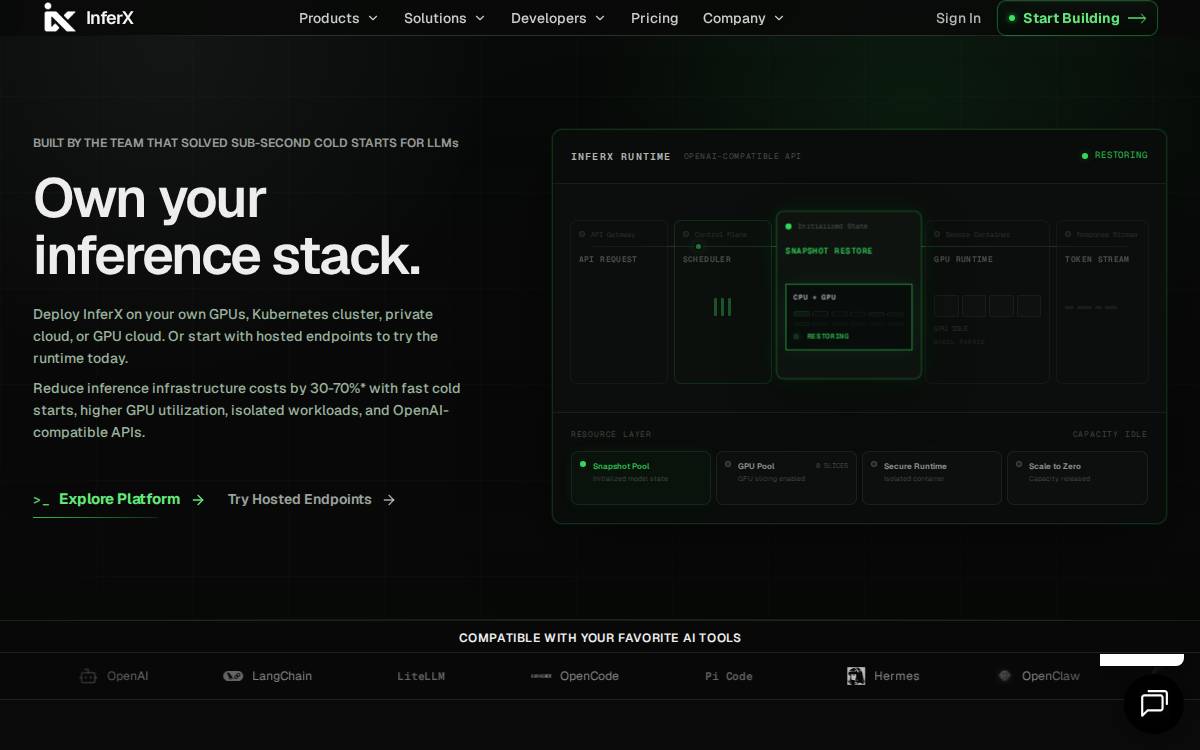Click the OPENAI-COMPATIBLE API label
Image resolution: width=1200 pixels, height=750 pixels.
coord(742,157)
